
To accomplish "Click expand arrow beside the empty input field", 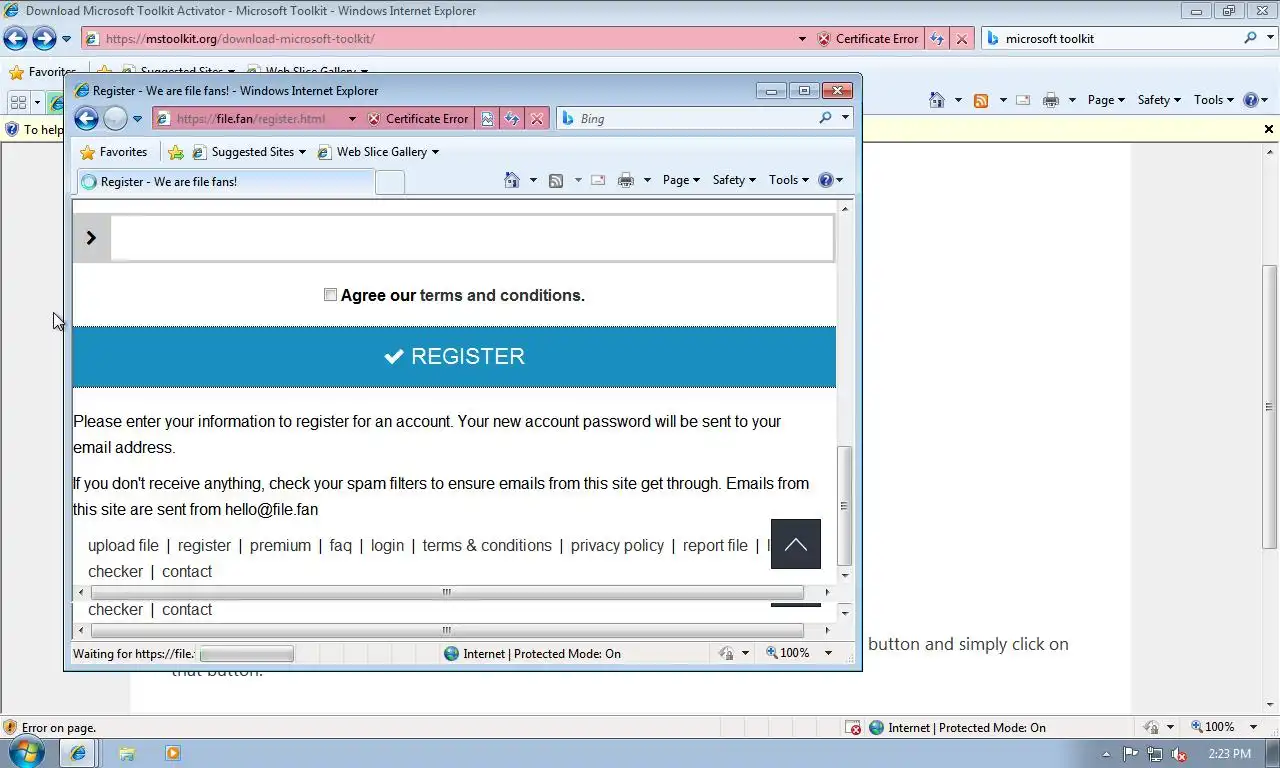I will click(91, 238).
